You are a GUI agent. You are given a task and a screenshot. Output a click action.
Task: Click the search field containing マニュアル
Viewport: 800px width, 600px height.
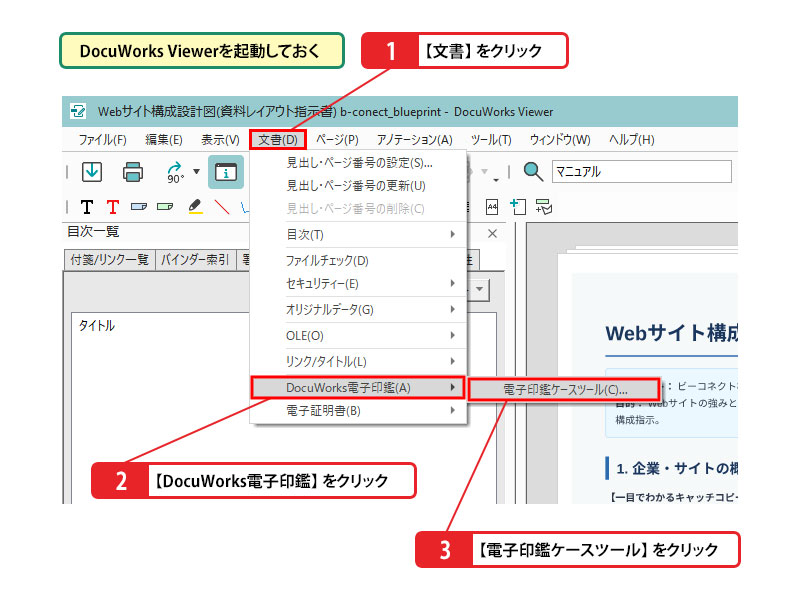(642, 171)
